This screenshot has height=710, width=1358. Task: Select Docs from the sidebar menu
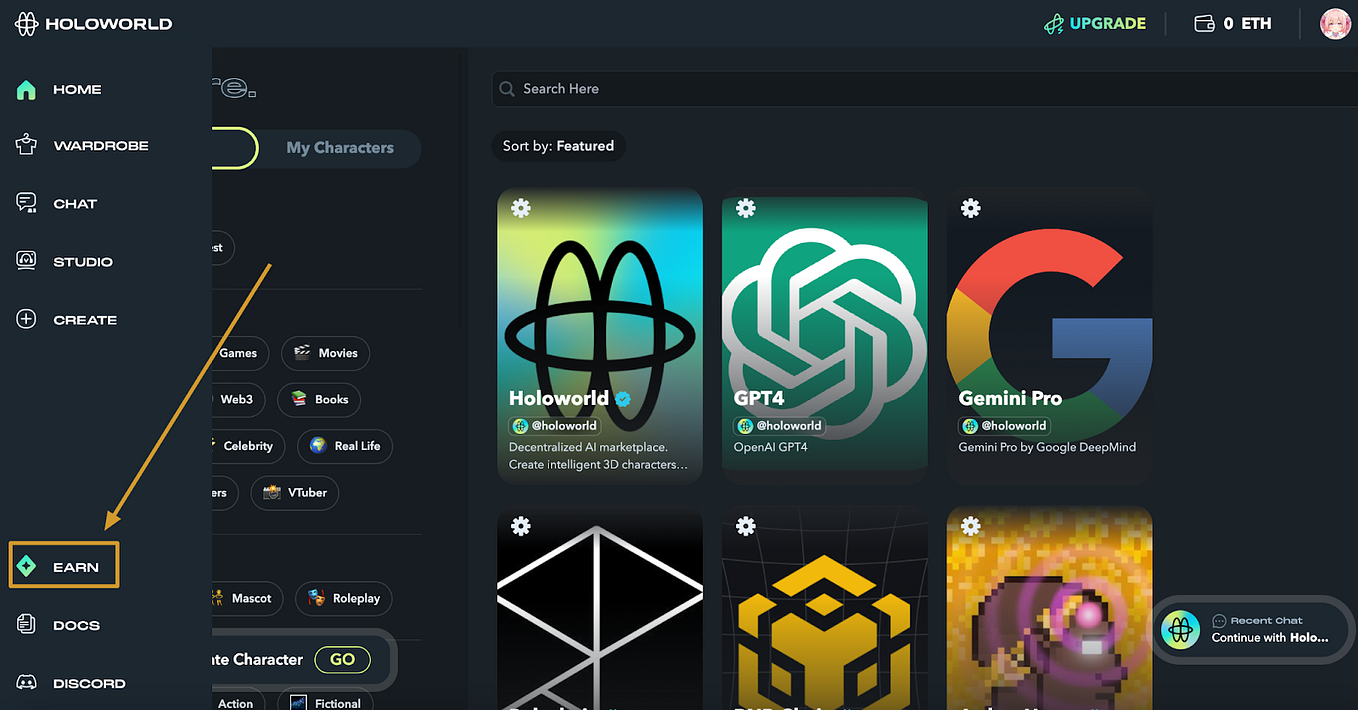pos(26,624)
